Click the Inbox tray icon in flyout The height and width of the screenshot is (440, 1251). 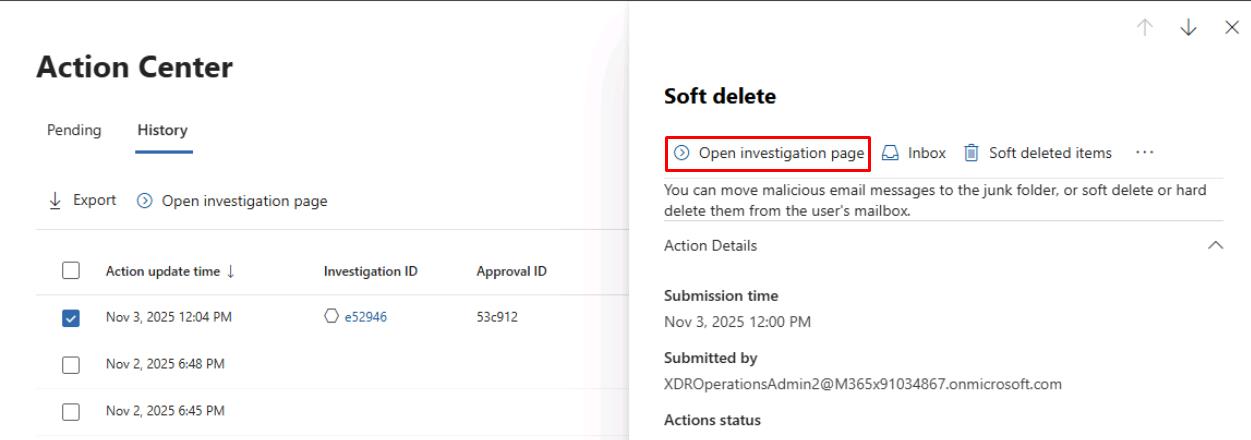pyautogui.click(x=890, y=153)
